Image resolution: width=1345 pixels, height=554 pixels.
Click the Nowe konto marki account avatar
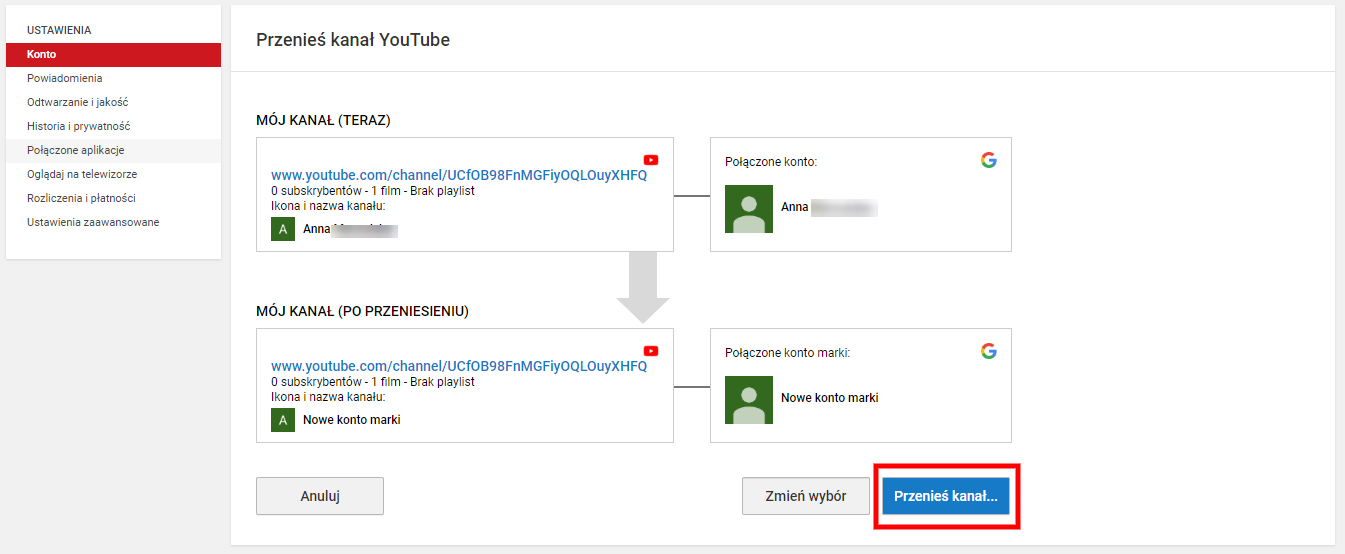[x=749, y=400]
